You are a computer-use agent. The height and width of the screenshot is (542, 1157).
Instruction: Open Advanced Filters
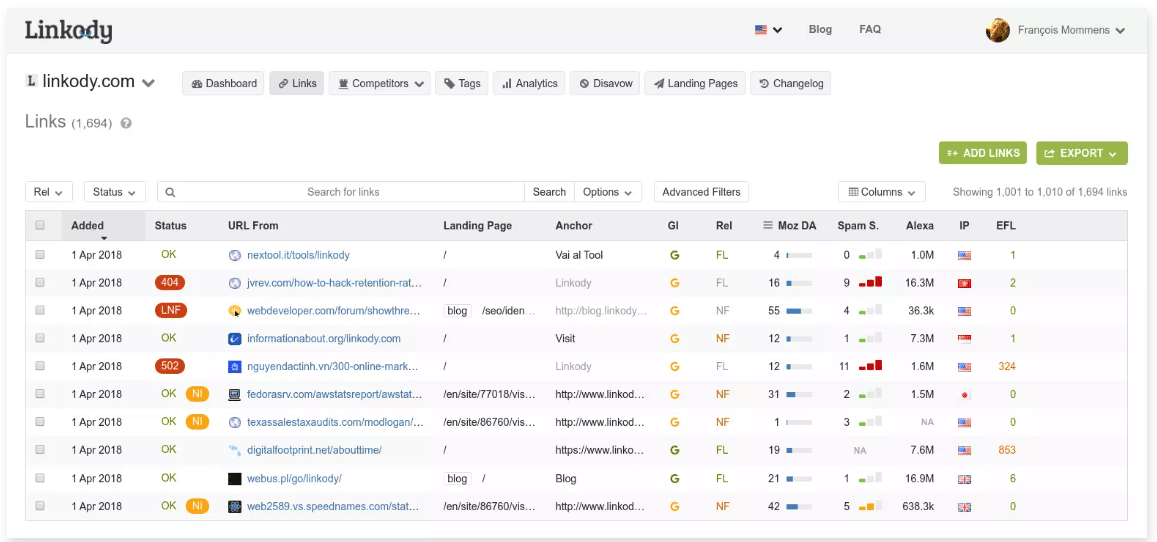click(x=701, y=192)
